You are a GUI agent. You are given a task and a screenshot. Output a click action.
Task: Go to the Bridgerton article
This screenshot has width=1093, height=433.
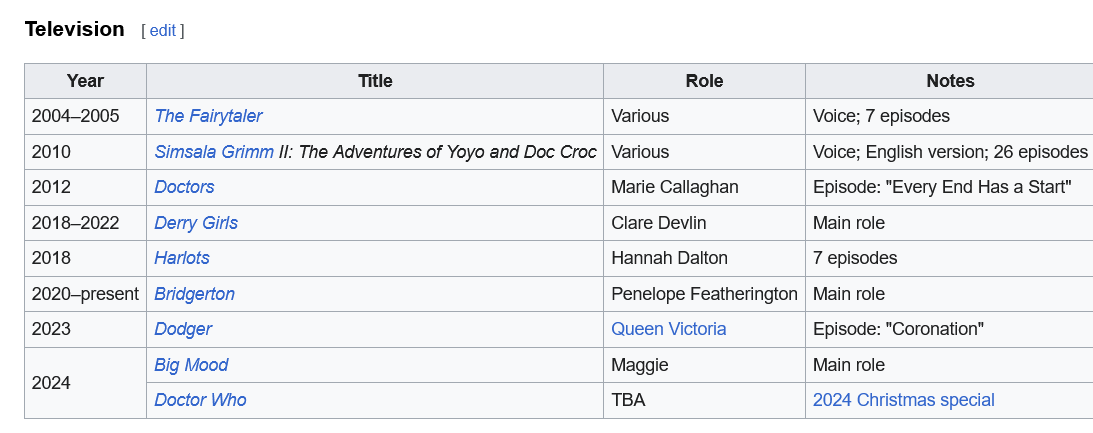click(195, 294)
